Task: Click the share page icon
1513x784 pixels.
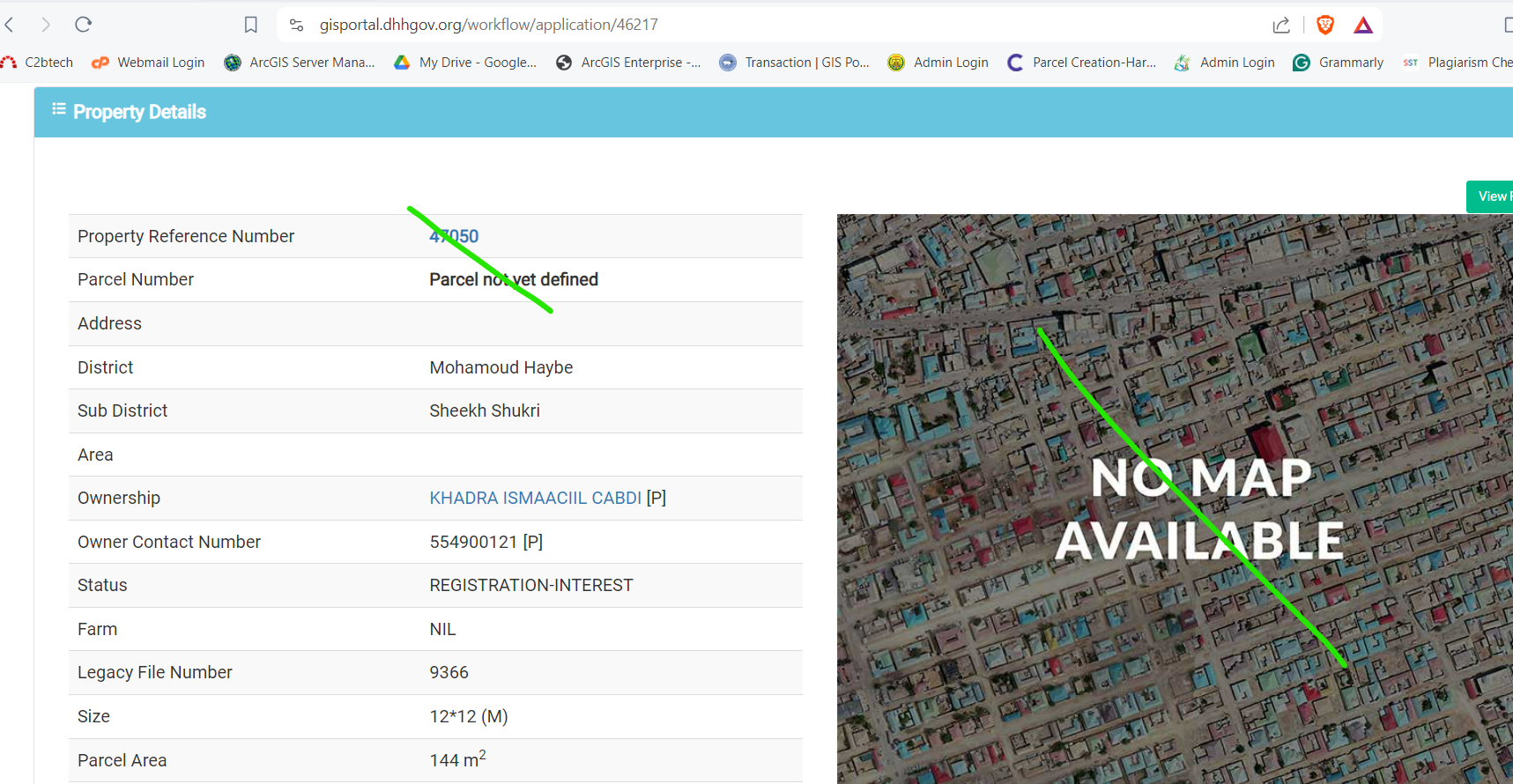Action: (1281, 25)
